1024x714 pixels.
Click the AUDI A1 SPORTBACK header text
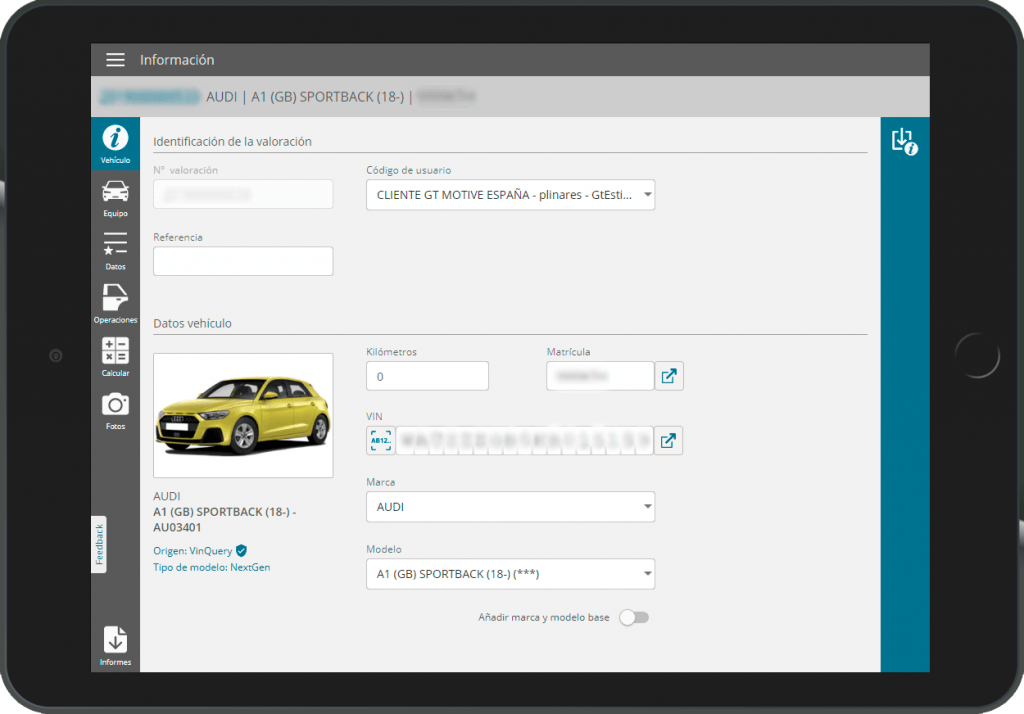(x=305, y=97)
